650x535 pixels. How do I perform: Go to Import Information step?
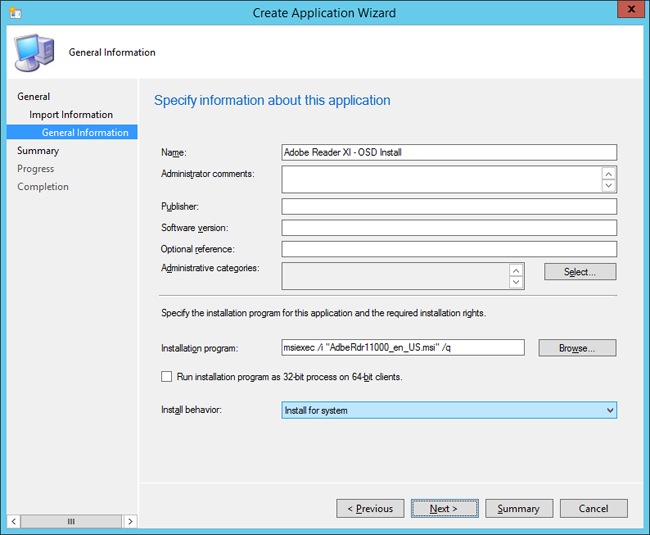pos(71,115)
